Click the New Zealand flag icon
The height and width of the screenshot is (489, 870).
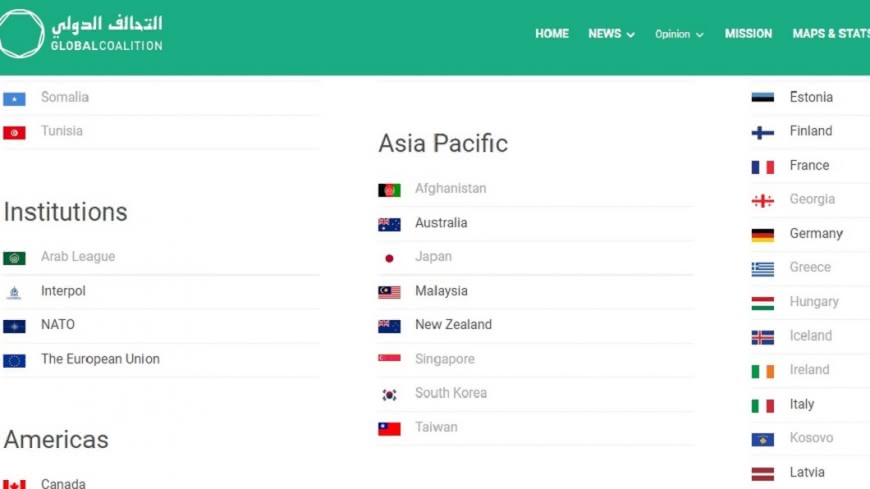pos(390,326)
